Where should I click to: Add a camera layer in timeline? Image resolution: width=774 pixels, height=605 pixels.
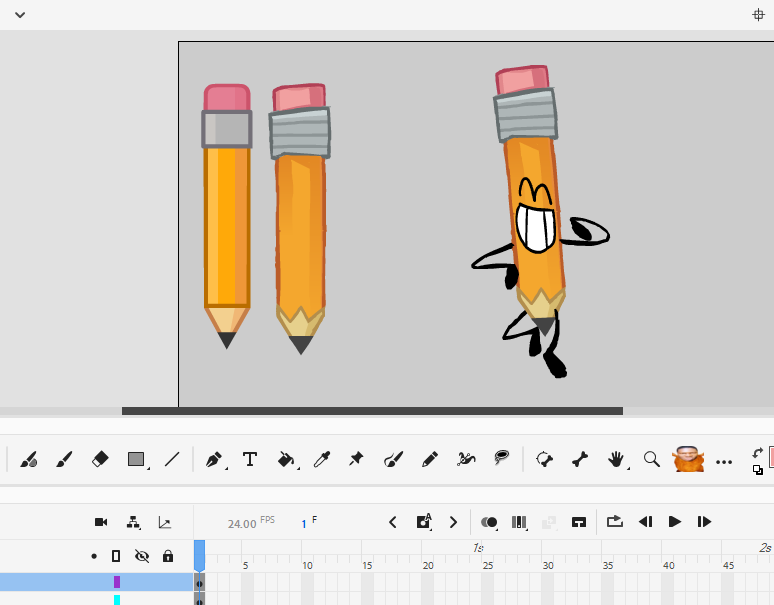coord(101,522)
